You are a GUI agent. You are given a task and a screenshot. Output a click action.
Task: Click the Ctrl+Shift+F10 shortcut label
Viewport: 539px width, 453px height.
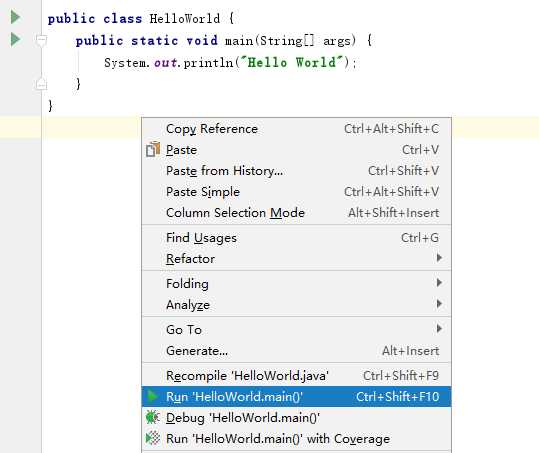(x=398, y=397)
